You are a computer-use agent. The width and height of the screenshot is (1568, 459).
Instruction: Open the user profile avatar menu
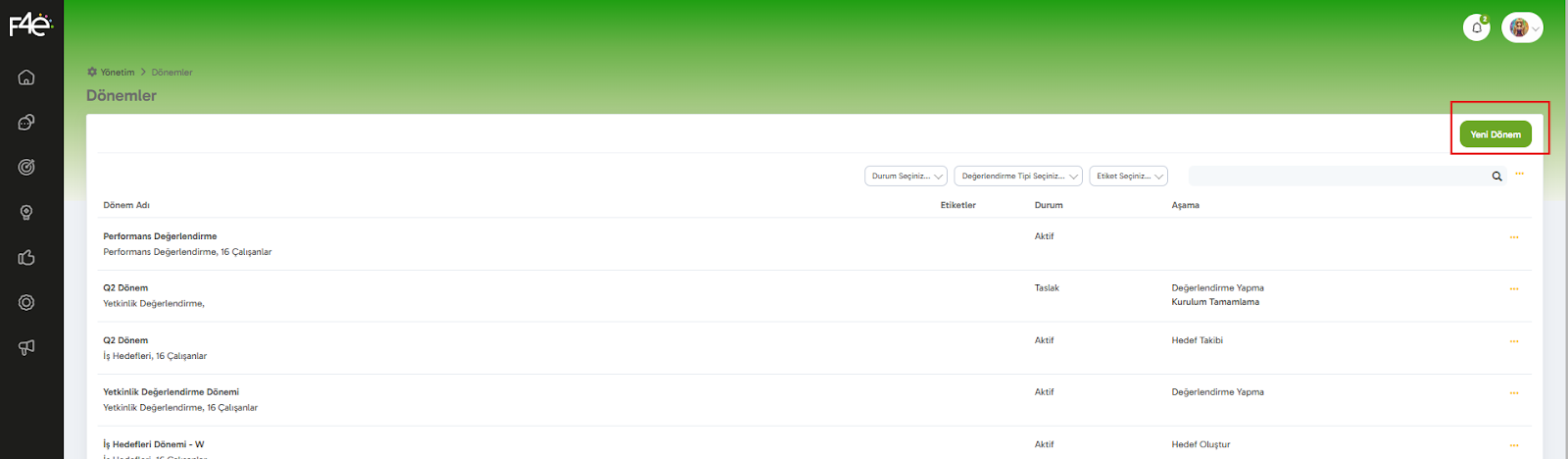pyautogui.click(x=1522, y=27)
